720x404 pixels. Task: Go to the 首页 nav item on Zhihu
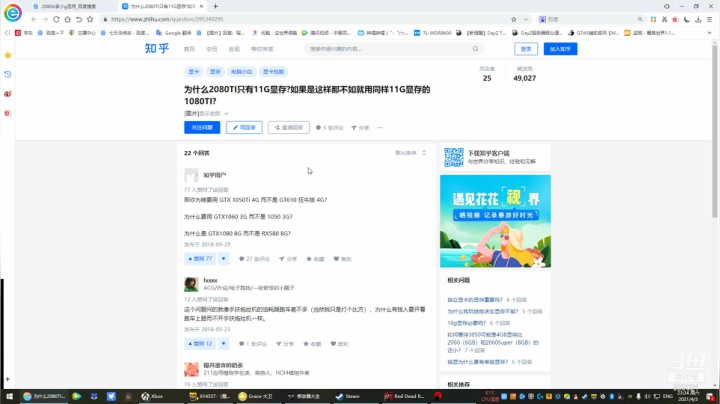pyautogui.click(x=189, y=49)
